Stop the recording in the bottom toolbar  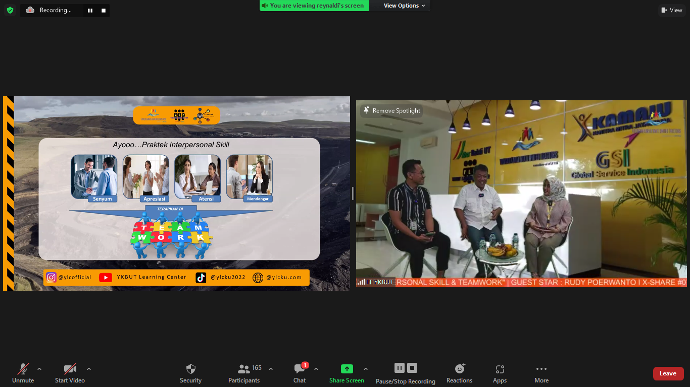click(412, 368)
